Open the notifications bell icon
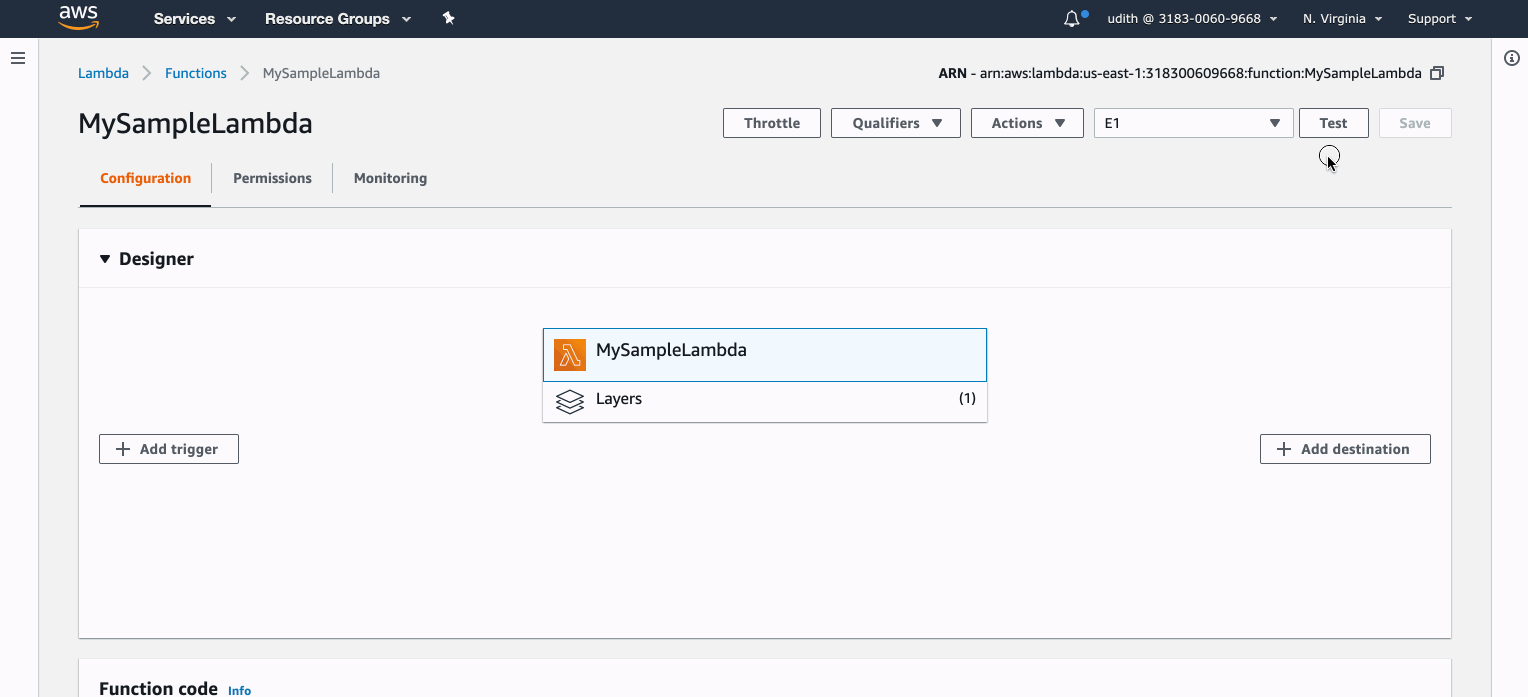 [x=1072, y=18]
